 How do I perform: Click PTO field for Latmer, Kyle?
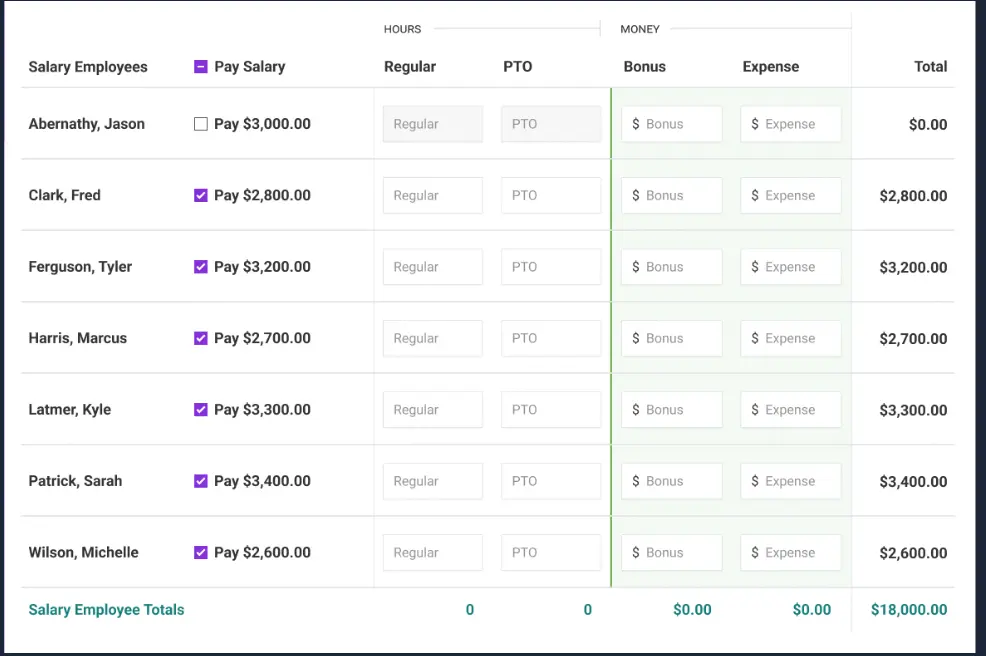(x=551, y=409)
